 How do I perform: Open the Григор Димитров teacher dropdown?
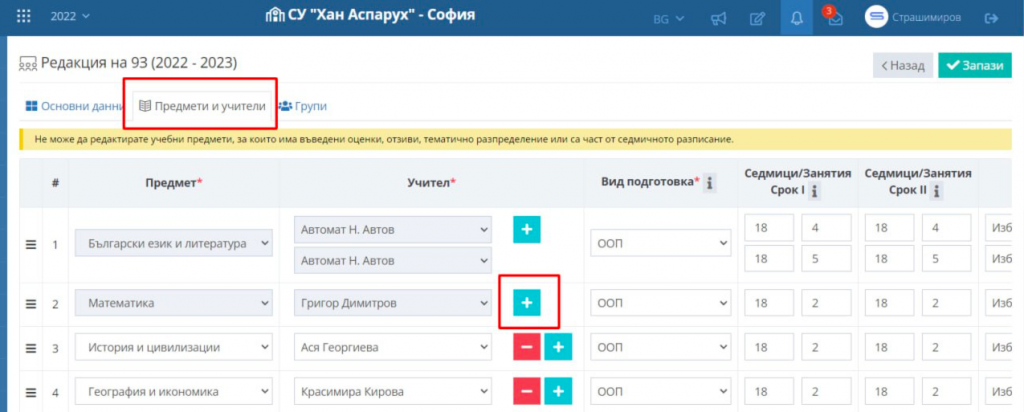coord(393,302)
